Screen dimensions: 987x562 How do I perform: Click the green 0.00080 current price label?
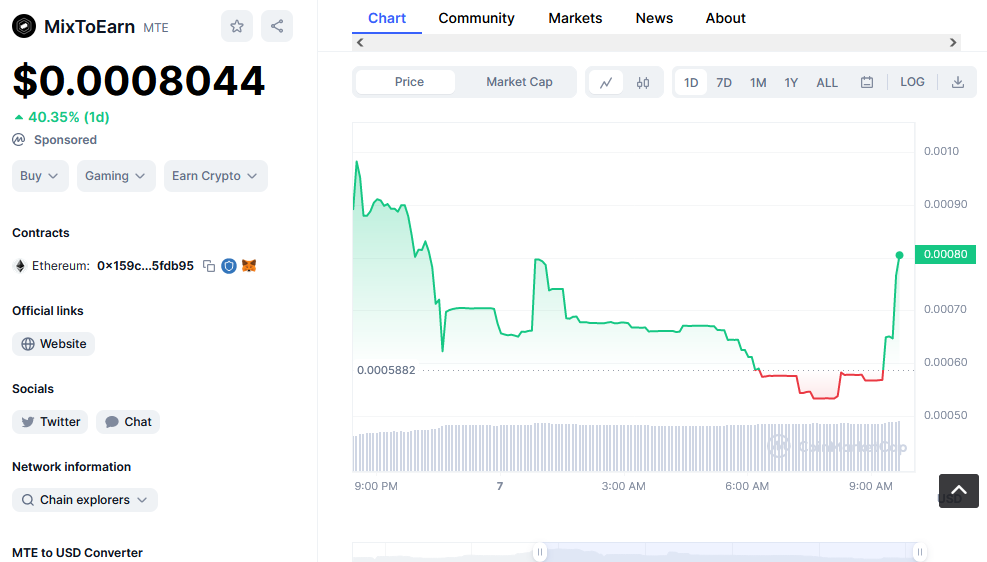coord(945,254)
